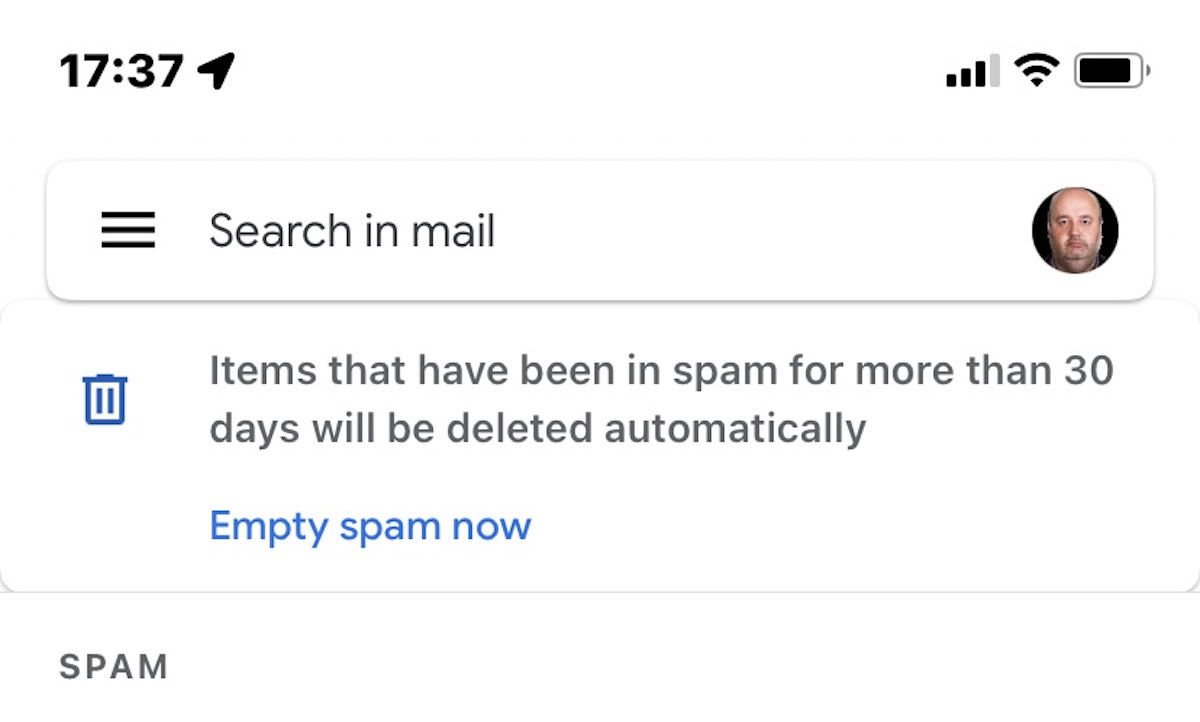Open the hamburger navigation menu
Image resolution: width=1200 pixels, height=722 pixels.
[x=128, y=231]
